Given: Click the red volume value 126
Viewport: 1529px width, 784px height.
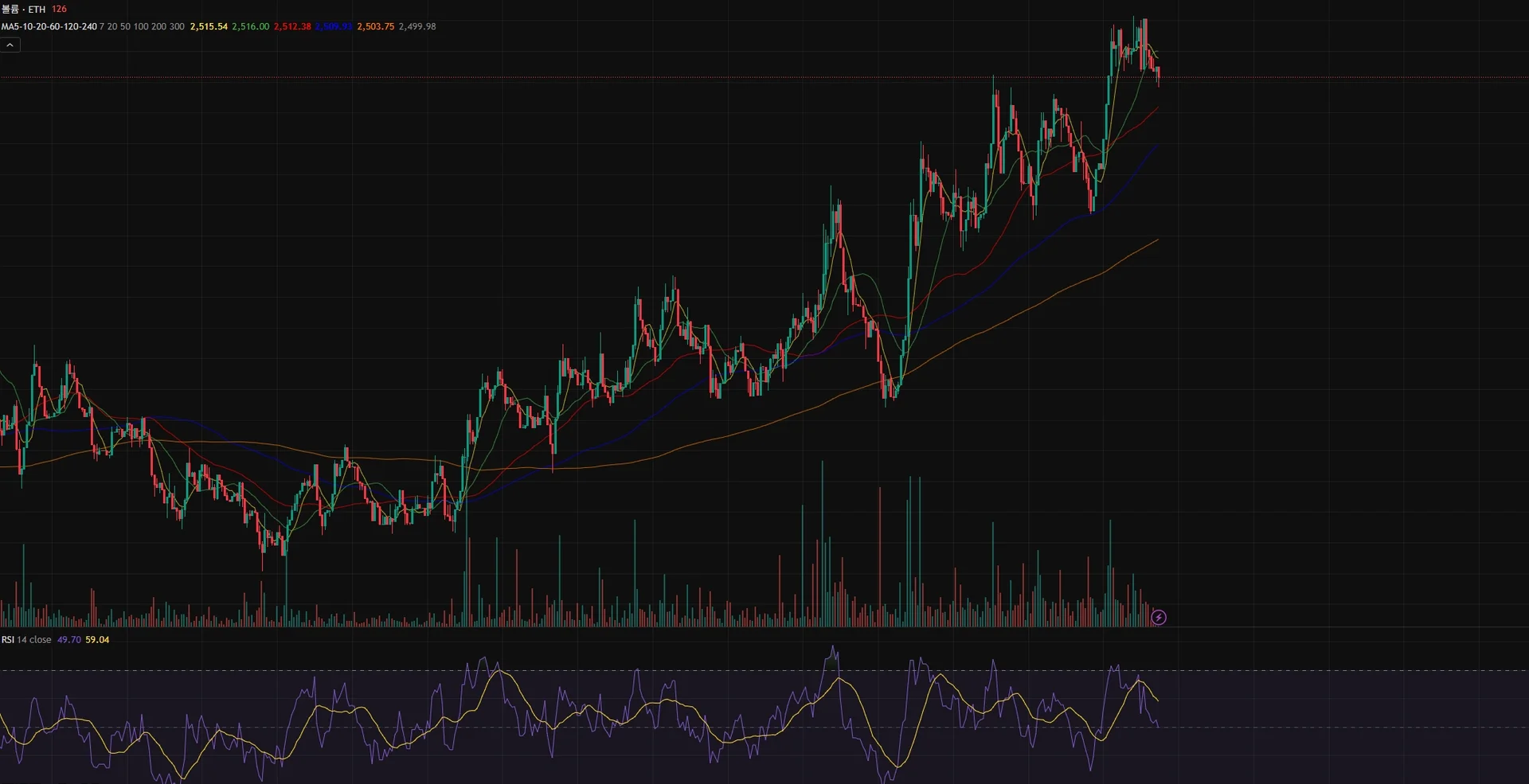Looking at the screenshot, I should (59, 9).
